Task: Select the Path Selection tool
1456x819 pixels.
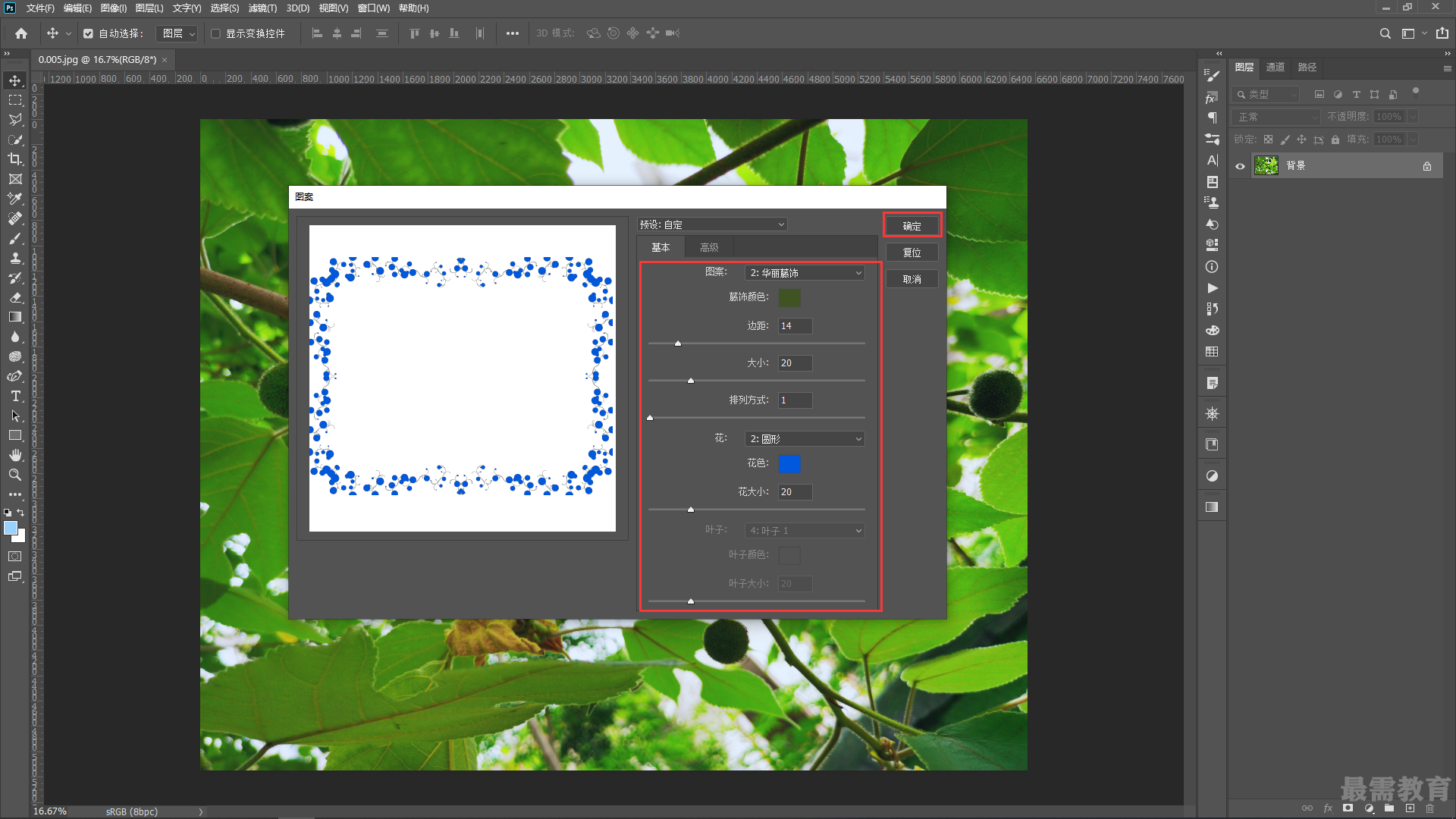Action: (15, 416)
